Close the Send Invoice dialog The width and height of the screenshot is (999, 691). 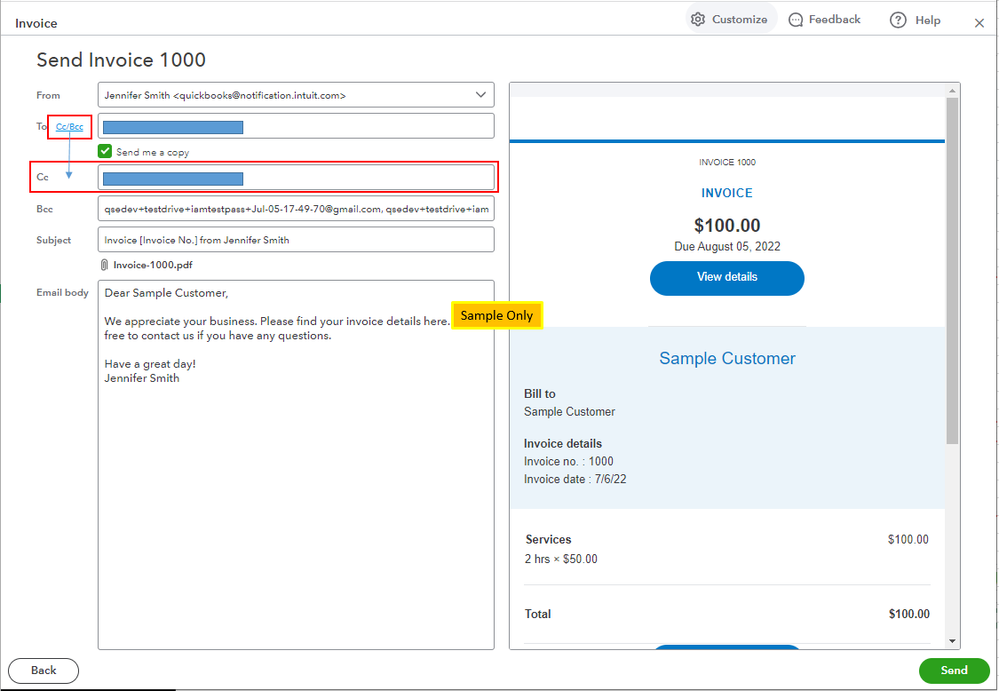(979, 23)
